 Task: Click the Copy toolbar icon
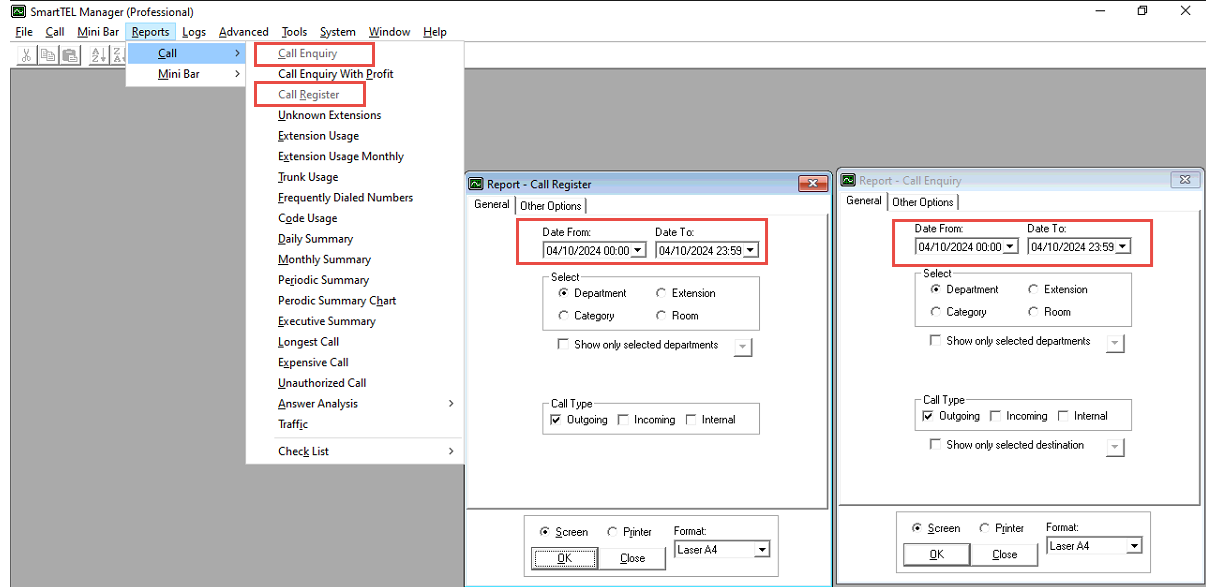[48, 56]
